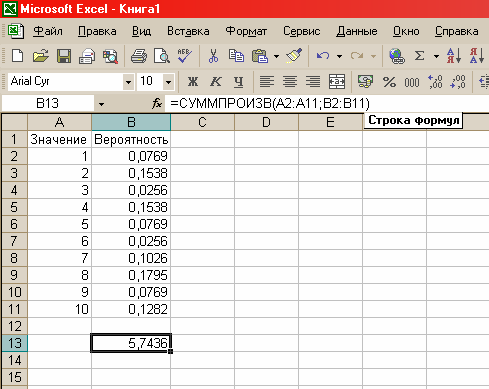This screenshot has height=389, width=489.
Task: Select column C header
Action: 202,122
